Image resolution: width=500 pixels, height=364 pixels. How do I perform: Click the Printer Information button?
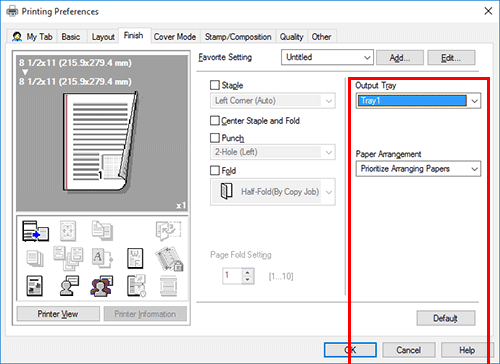point(145,314)
